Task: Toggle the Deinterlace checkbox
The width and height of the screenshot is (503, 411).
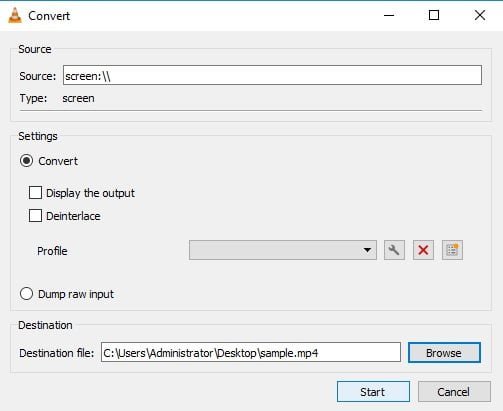Action: click(35, 216)
